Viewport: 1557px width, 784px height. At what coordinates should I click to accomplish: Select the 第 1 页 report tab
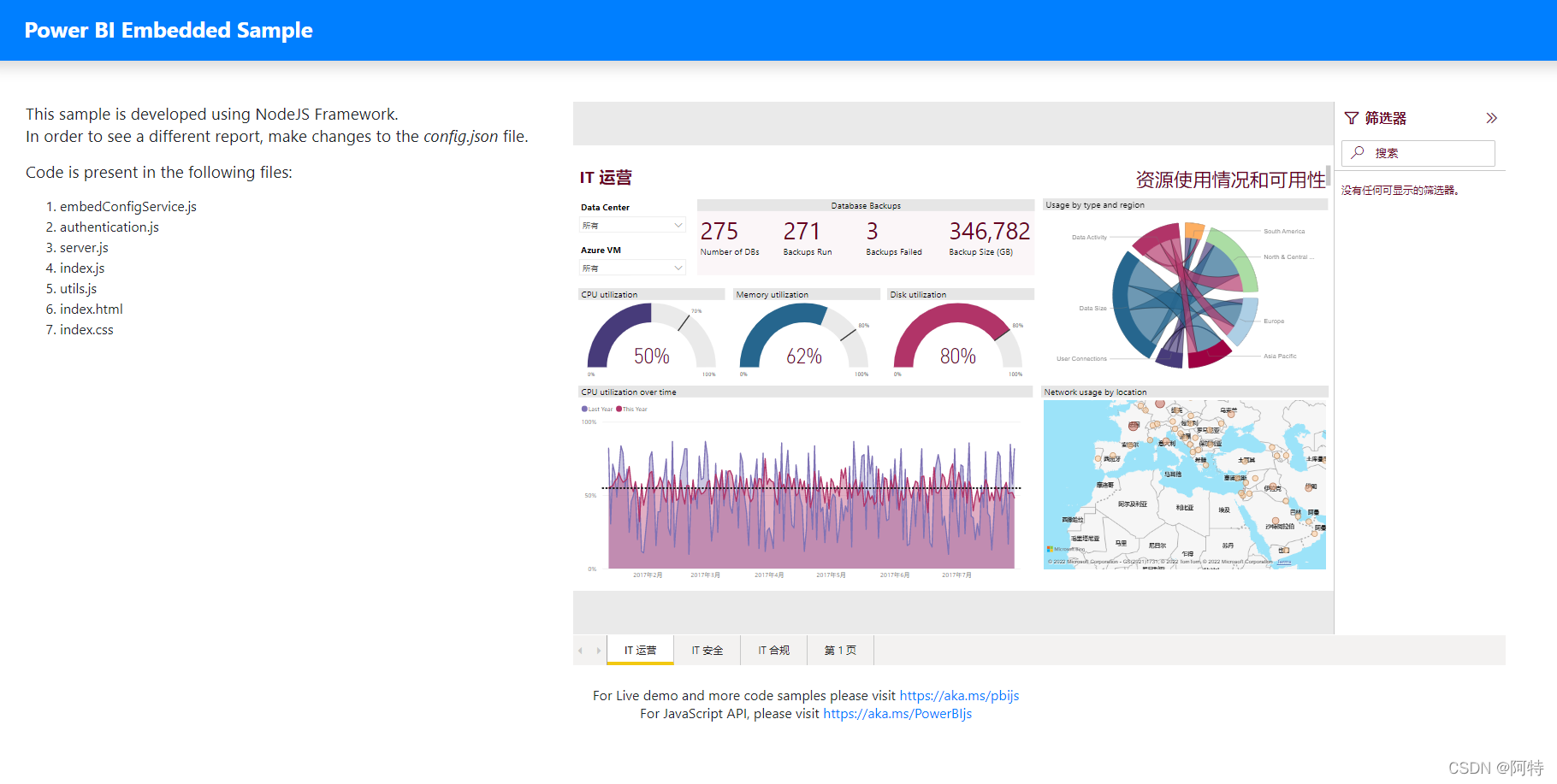pyautogui.click(x=839, y=650)
